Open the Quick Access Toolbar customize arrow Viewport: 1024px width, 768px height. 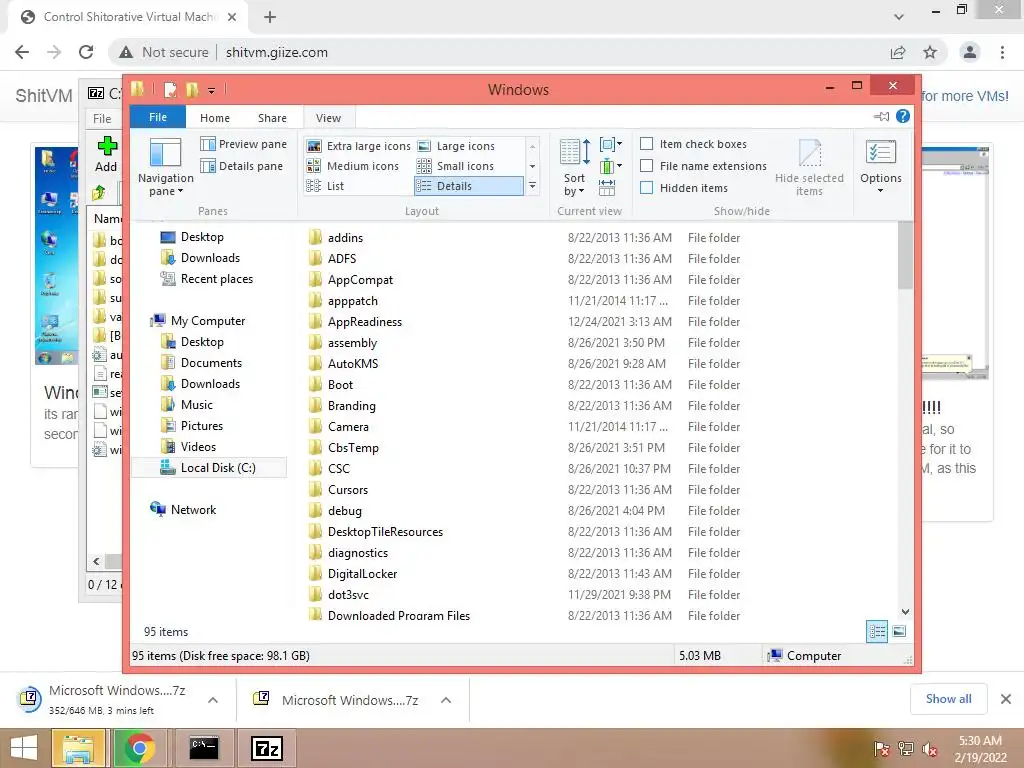[x=212, y=90]
